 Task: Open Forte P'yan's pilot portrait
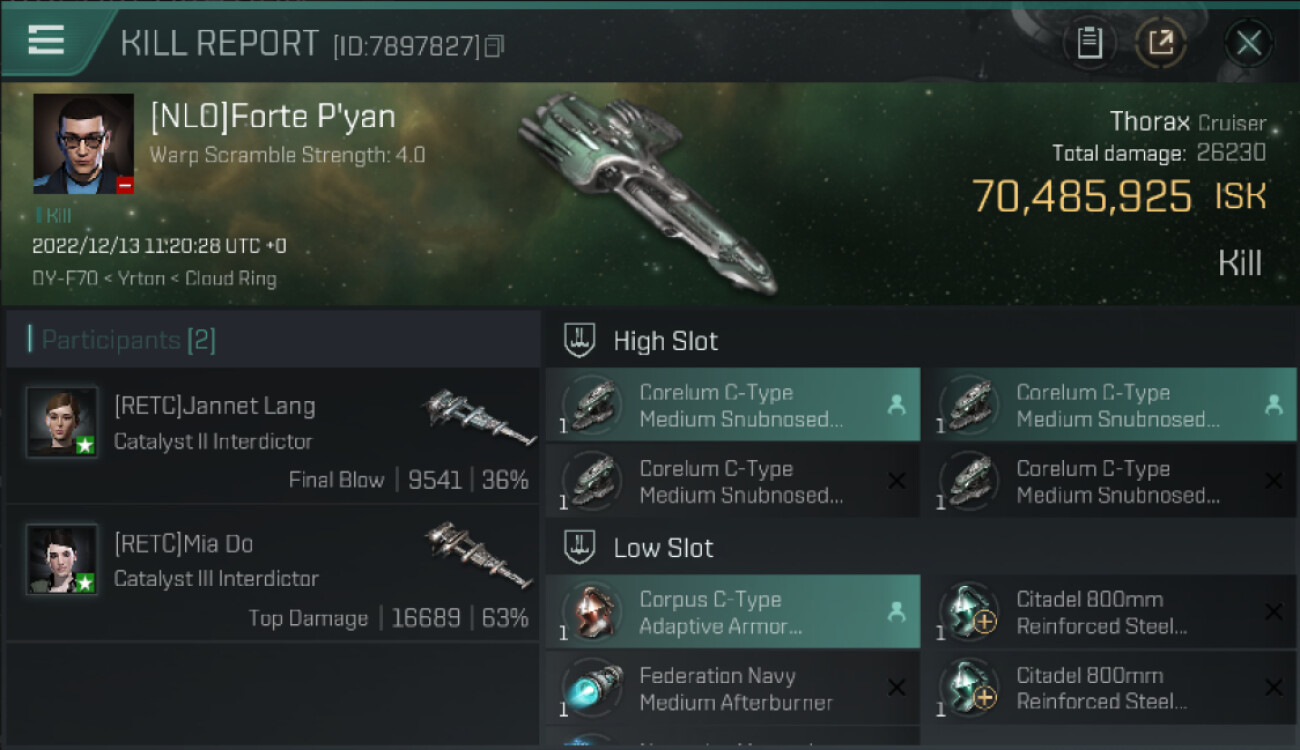(x=83, y=143)
